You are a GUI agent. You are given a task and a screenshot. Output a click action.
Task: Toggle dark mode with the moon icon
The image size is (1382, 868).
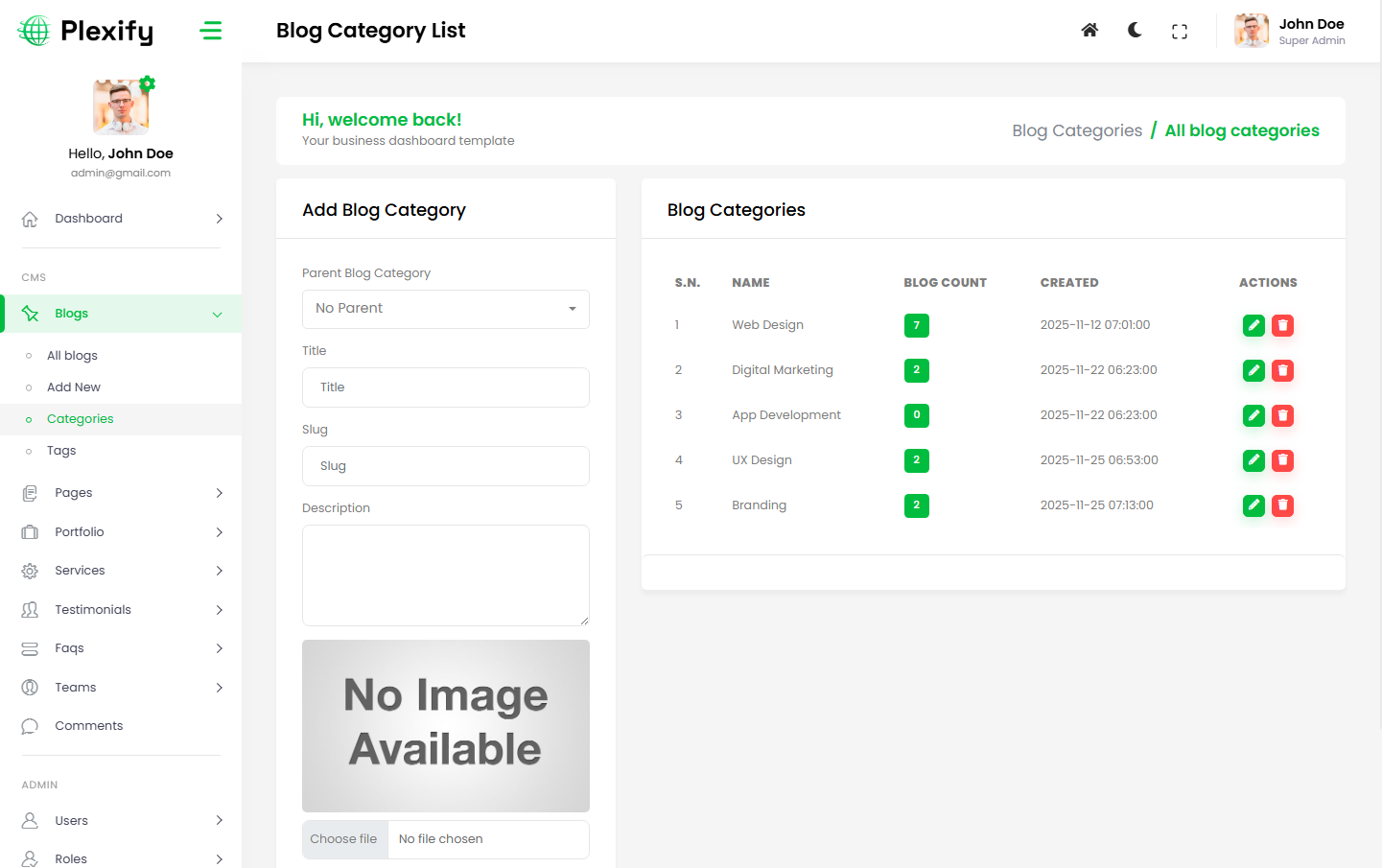tap(1135, 31)
